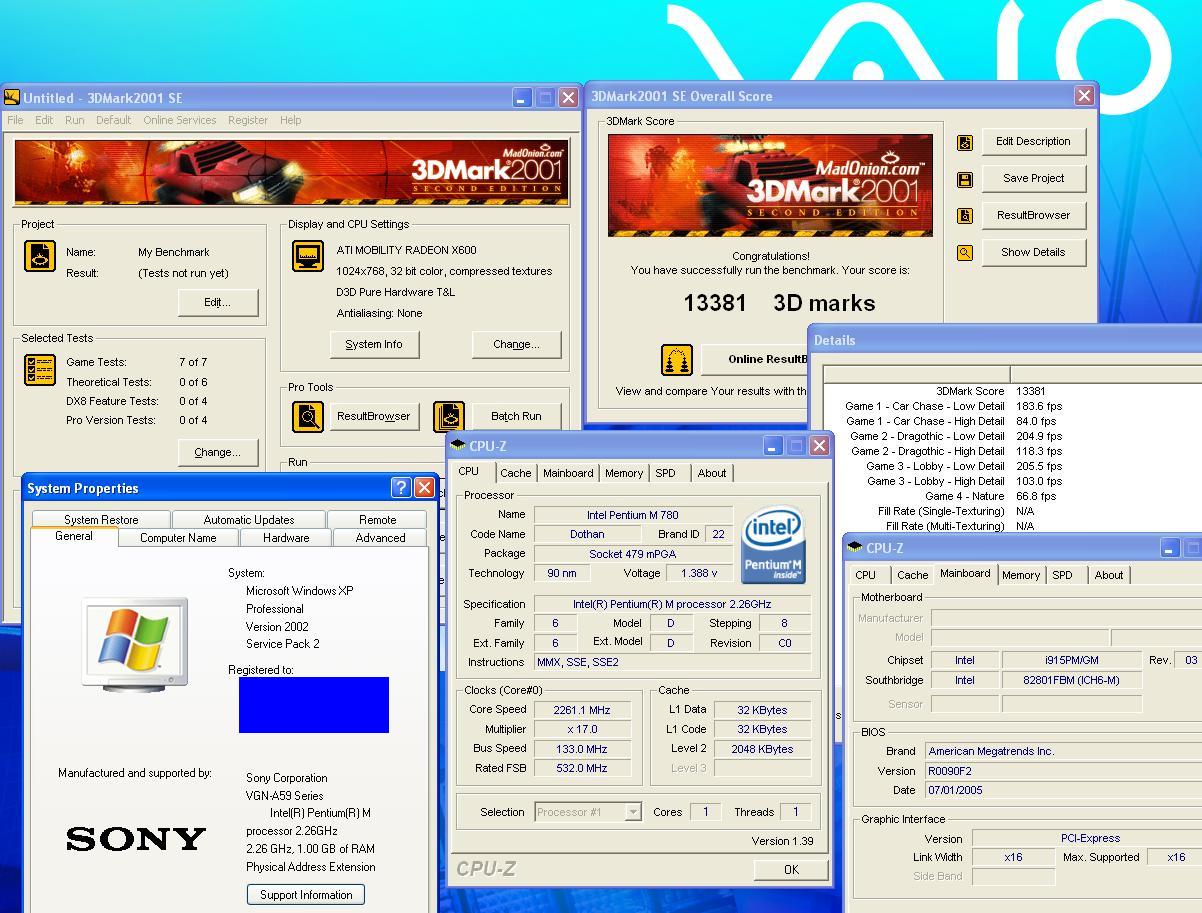This screenshot has width=1202, height=913.
Task: Open the Help menu in 3DMark2001 SE
Action: [x=290, y=120]
